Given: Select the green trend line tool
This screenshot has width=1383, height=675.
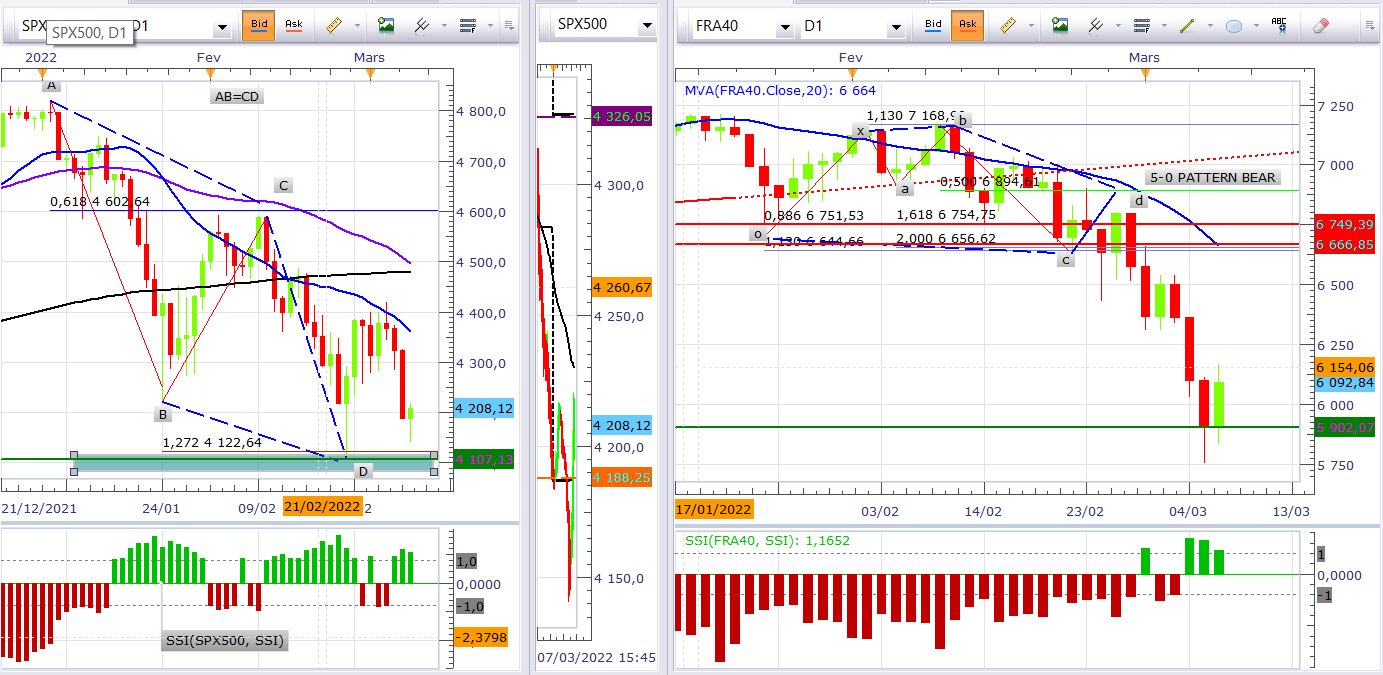Looking at the screenshot, I should pyautogui.click(x=1185, y=25).
